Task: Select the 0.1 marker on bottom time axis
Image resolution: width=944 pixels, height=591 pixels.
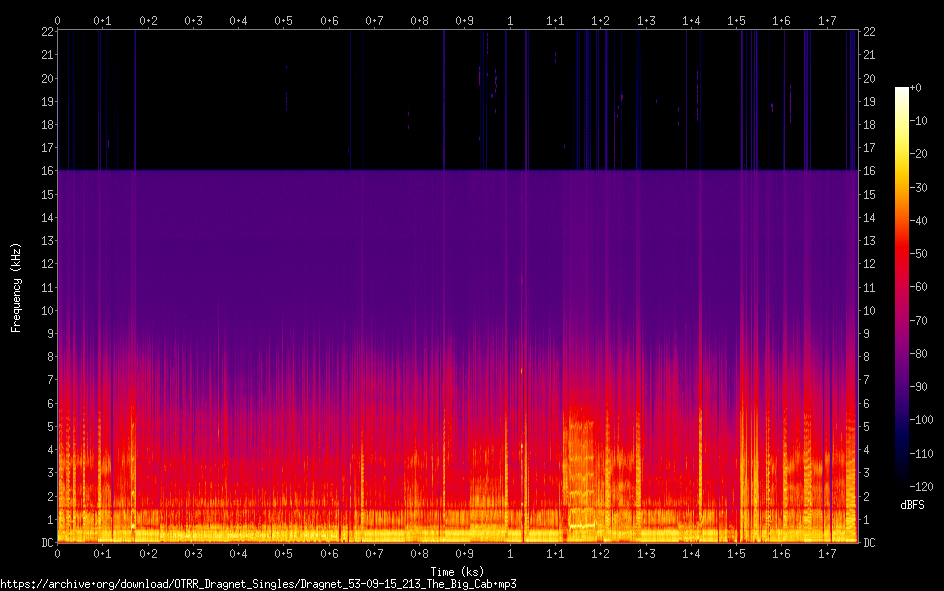Action: click(103, 553)
